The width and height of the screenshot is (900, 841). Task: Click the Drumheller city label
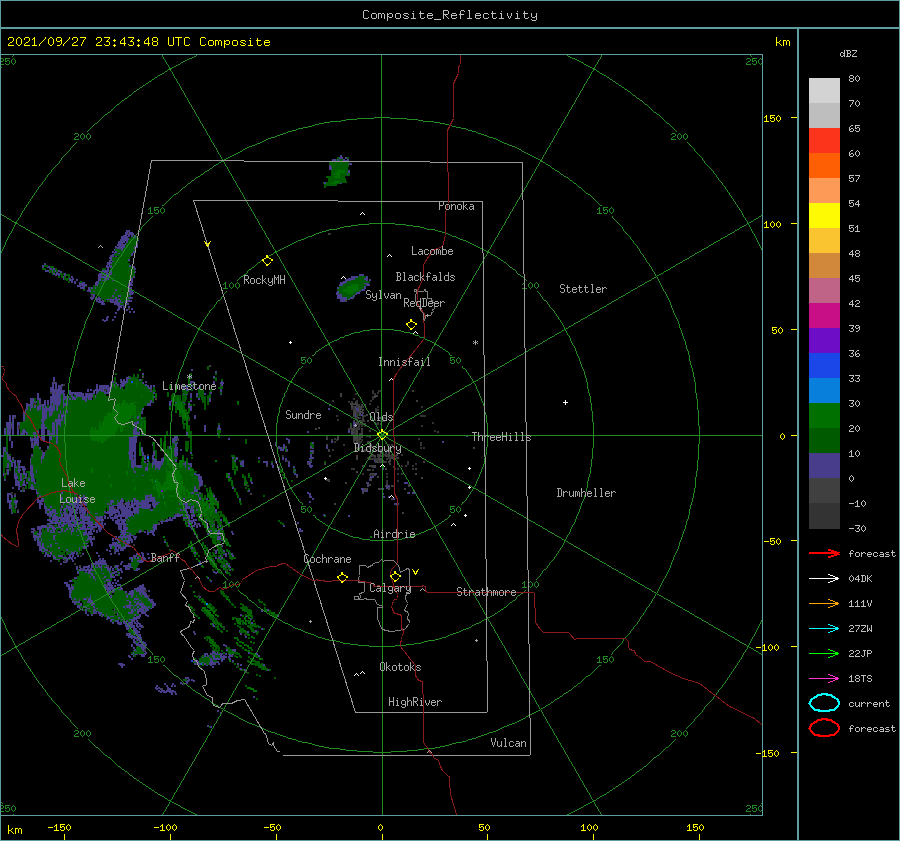(x=586, y=493)
